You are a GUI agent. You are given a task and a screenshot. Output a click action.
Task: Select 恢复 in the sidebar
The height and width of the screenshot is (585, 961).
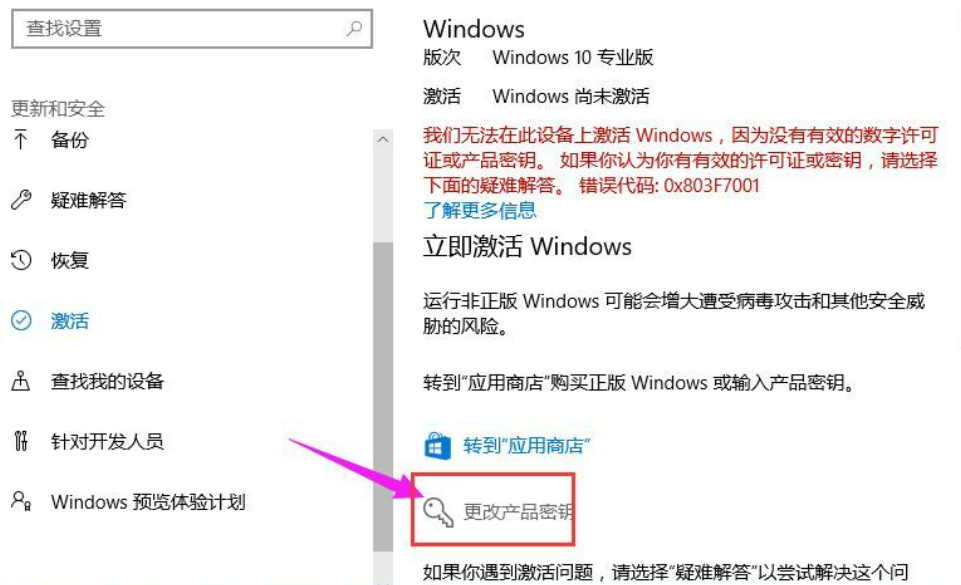pos(70,260)
